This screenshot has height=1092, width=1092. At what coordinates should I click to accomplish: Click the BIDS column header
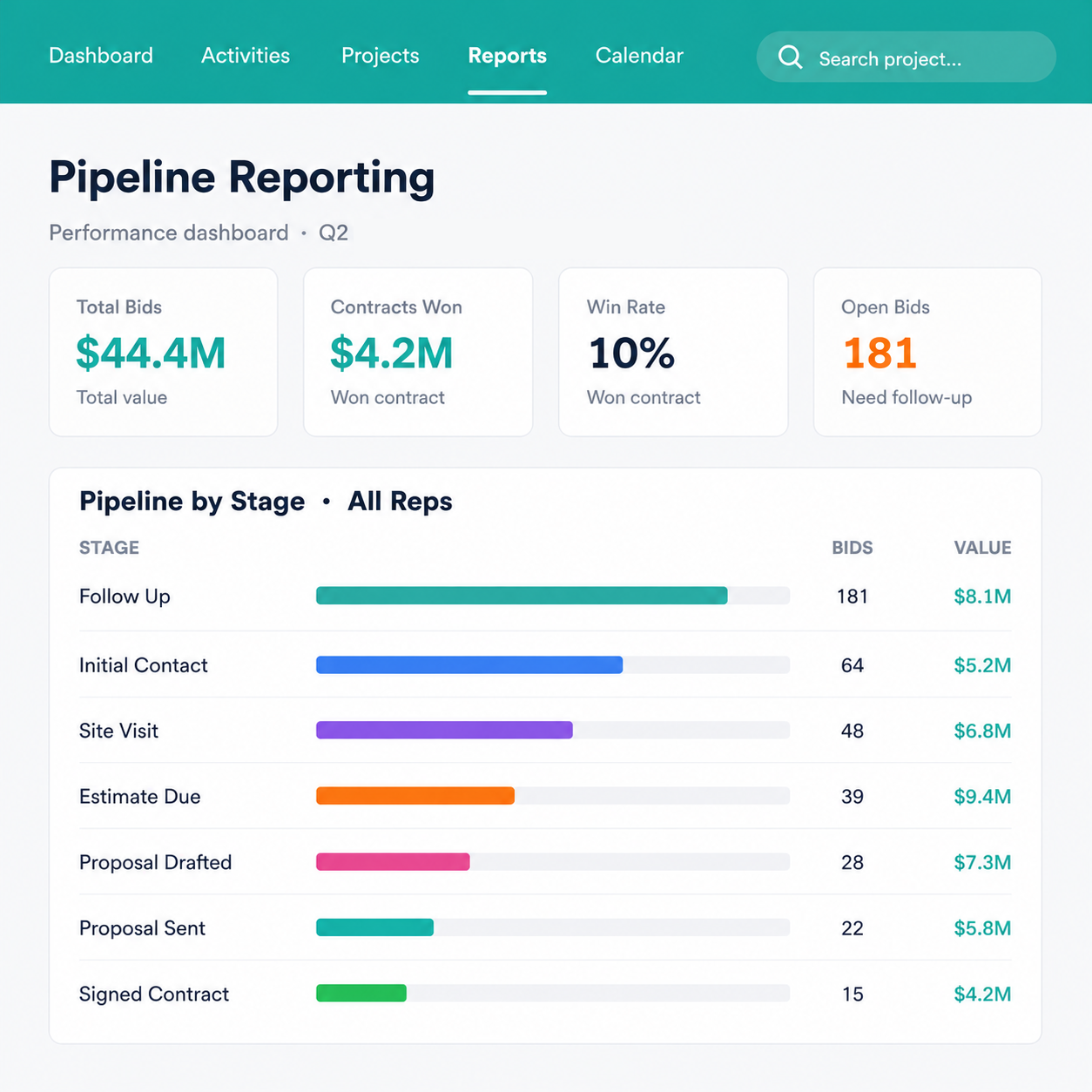coord(853,548)
